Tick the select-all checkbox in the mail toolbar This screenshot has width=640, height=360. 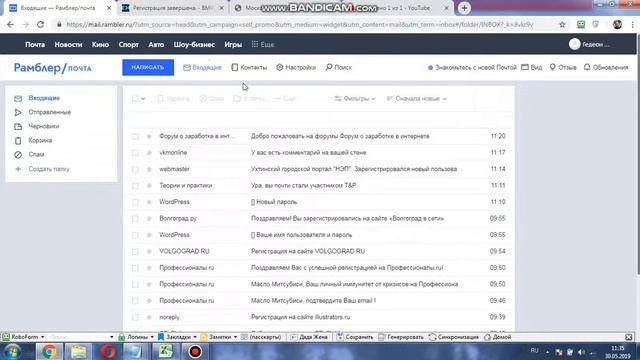pyautogui.click(x=135, y=98)
